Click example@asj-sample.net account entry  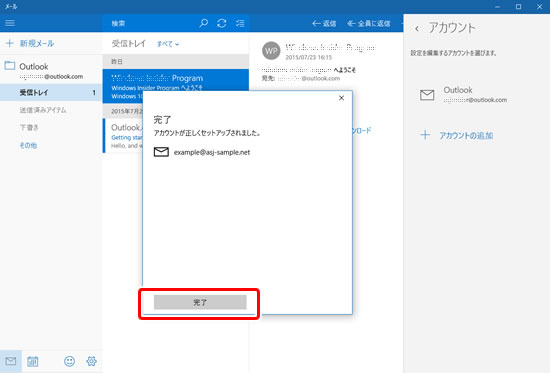point(202,152)
